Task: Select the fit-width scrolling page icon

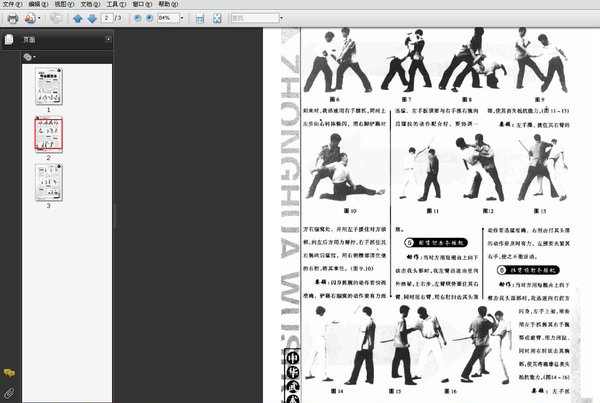Action: tap(200, 18)
